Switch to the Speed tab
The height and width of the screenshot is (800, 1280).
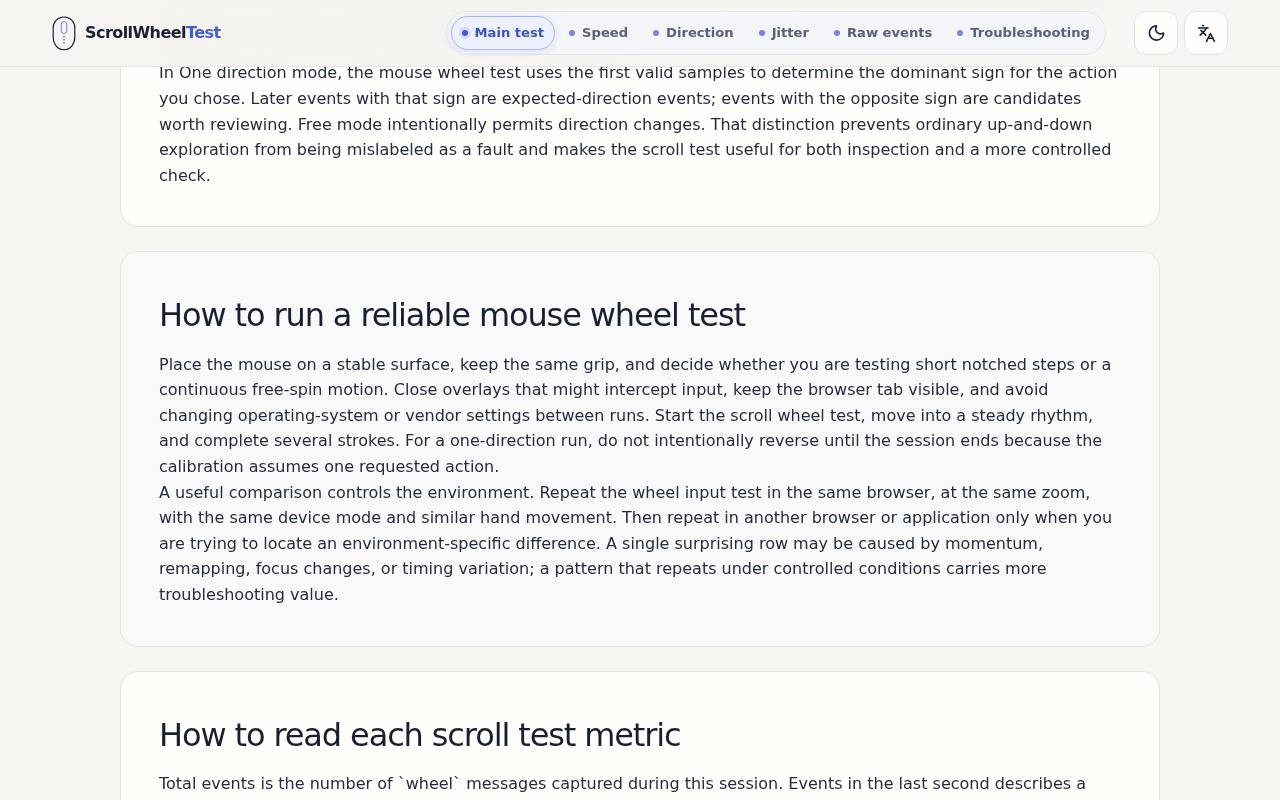pos(598,33)
